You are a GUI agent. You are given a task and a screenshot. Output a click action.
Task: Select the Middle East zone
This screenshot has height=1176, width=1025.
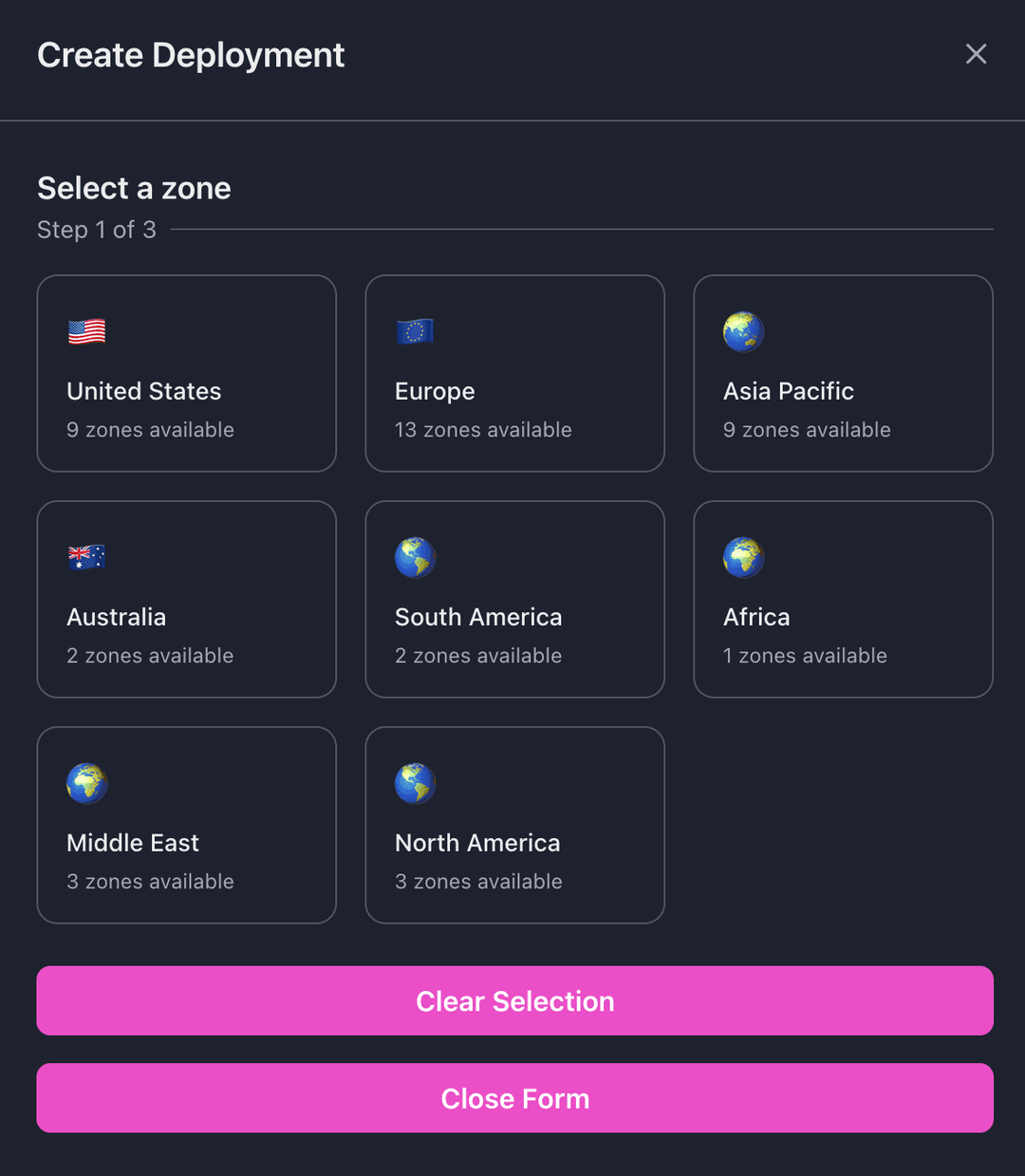coord(186,825)
